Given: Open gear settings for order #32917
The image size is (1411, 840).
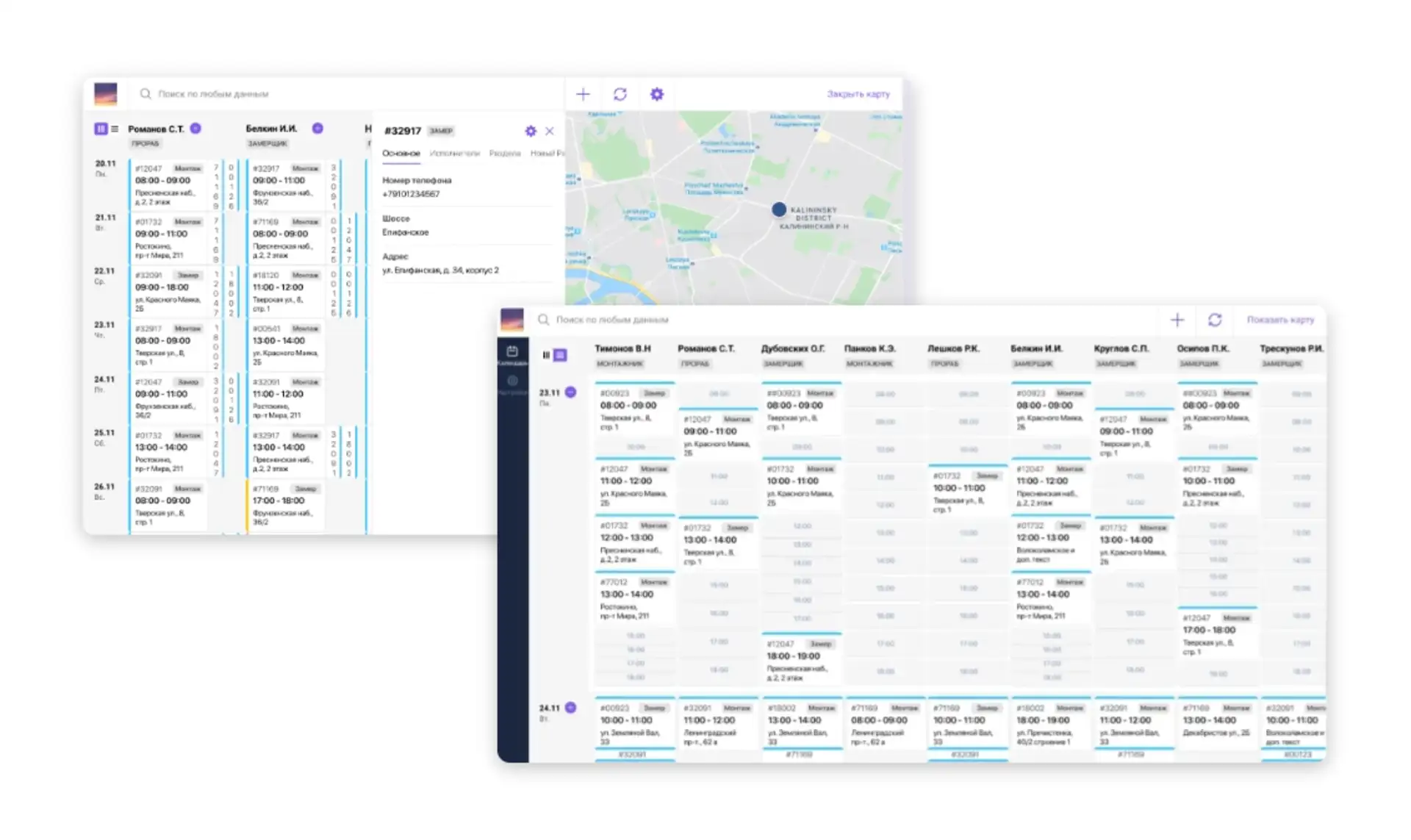Looking at the screenshot, I should (x=531, y=131).
